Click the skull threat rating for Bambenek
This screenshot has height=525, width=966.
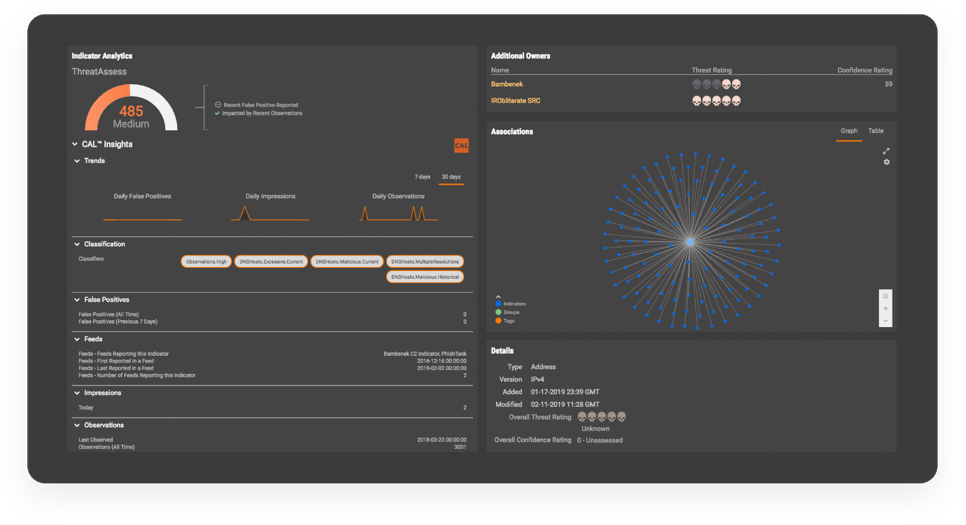point(716,84)
